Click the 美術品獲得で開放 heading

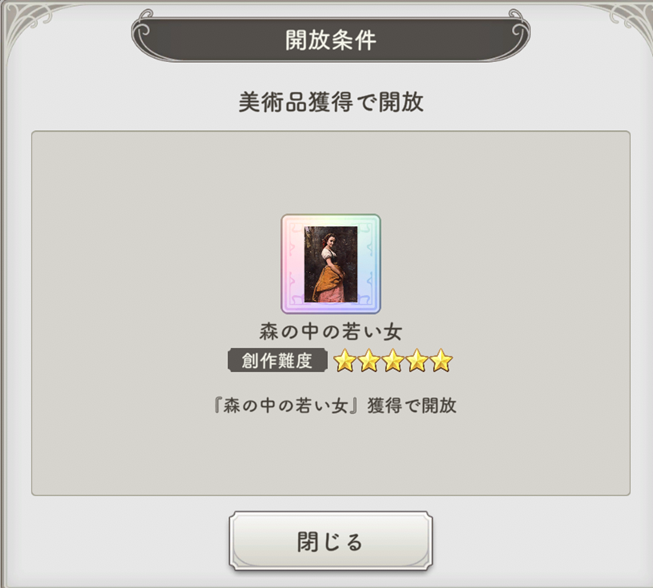(331, 102)
